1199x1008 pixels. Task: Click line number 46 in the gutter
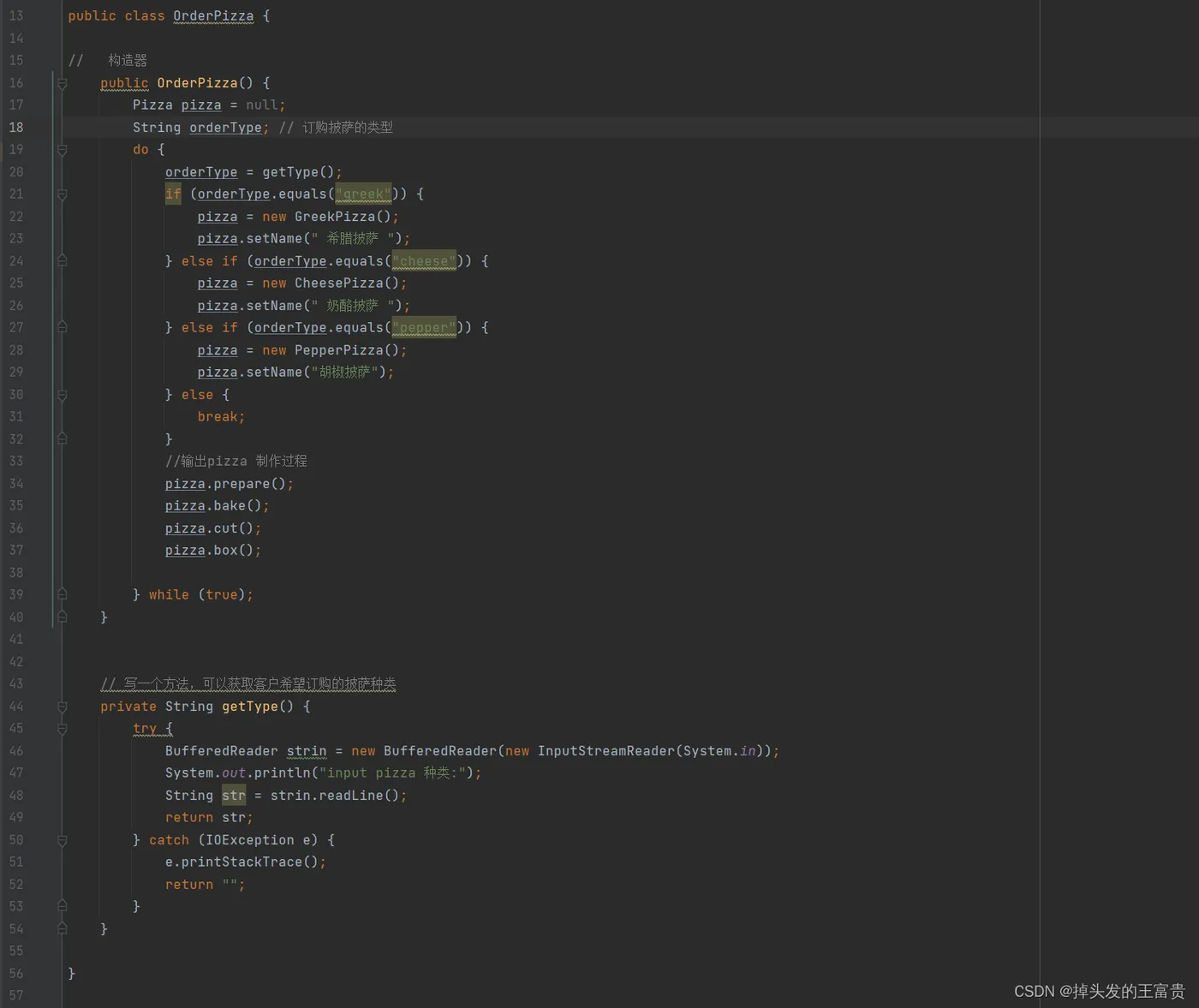pos(16,751)
